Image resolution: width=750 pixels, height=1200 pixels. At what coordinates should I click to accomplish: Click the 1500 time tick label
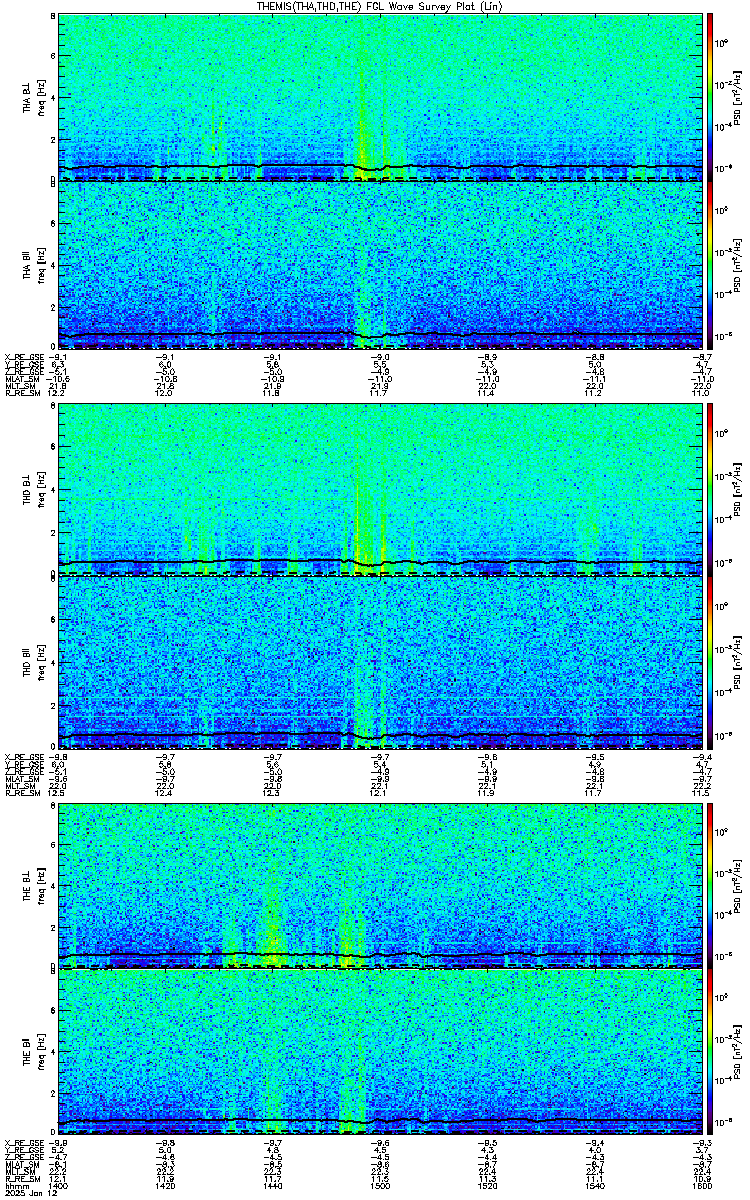(x=381, y=1185)
